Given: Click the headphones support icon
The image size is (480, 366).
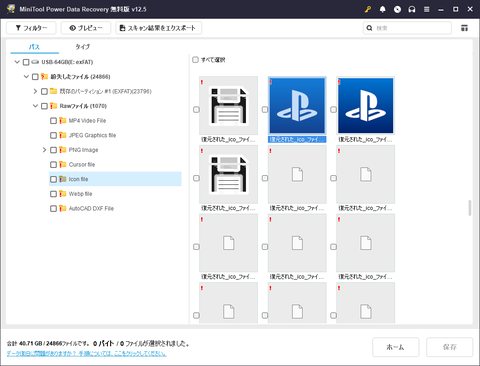Looking at the screenshot, I should pos(412,9).
